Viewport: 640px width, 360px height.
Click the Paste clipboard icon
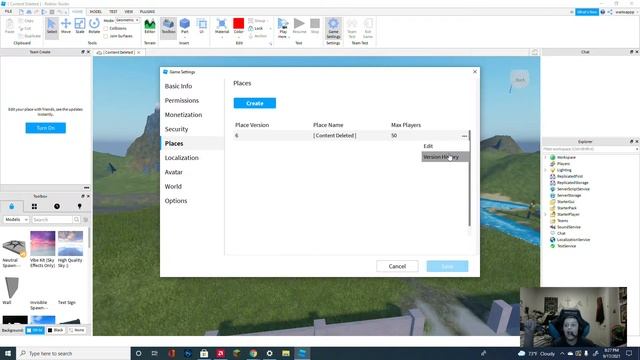pos(9,26)
